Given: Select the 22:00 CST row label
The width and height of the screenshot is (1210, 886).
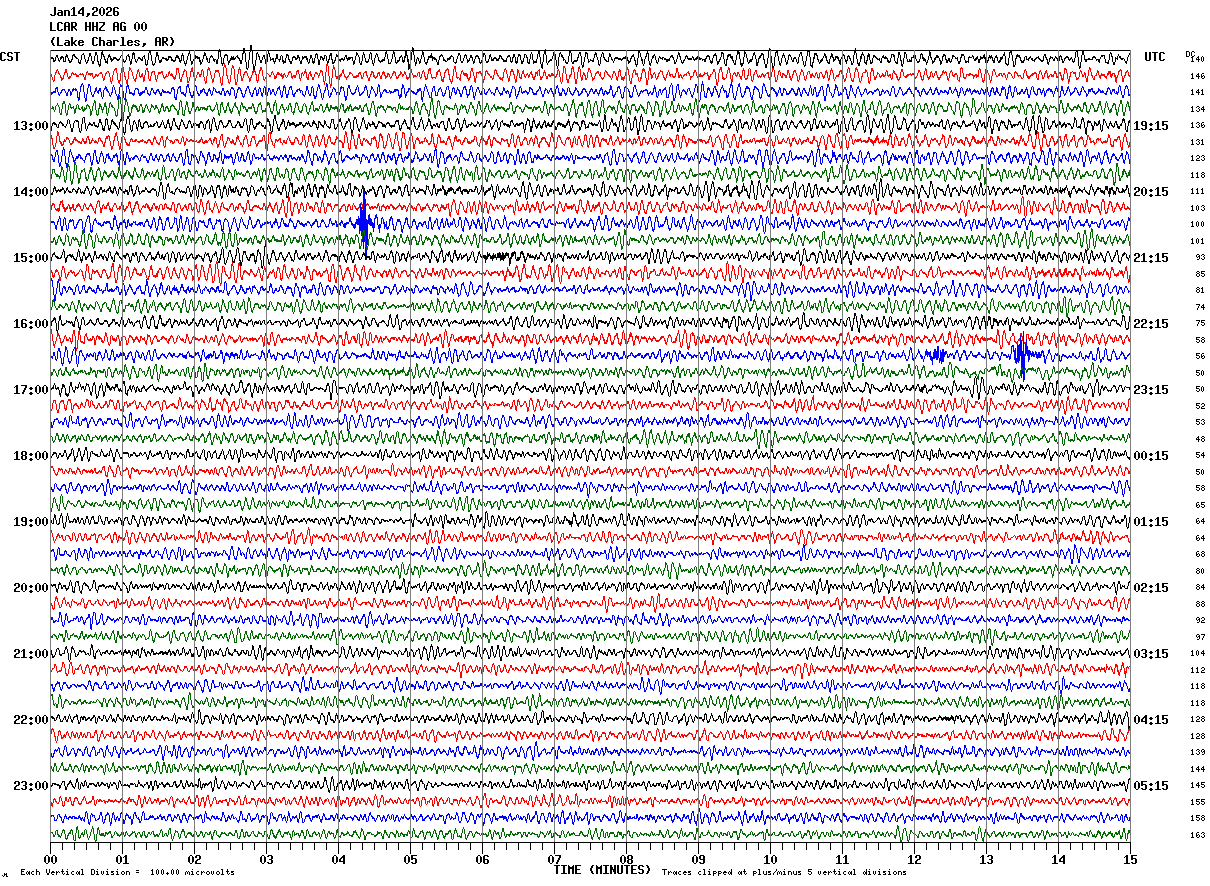Looking at the screenshot, I should pyautogui.click(x=31, y=720).
